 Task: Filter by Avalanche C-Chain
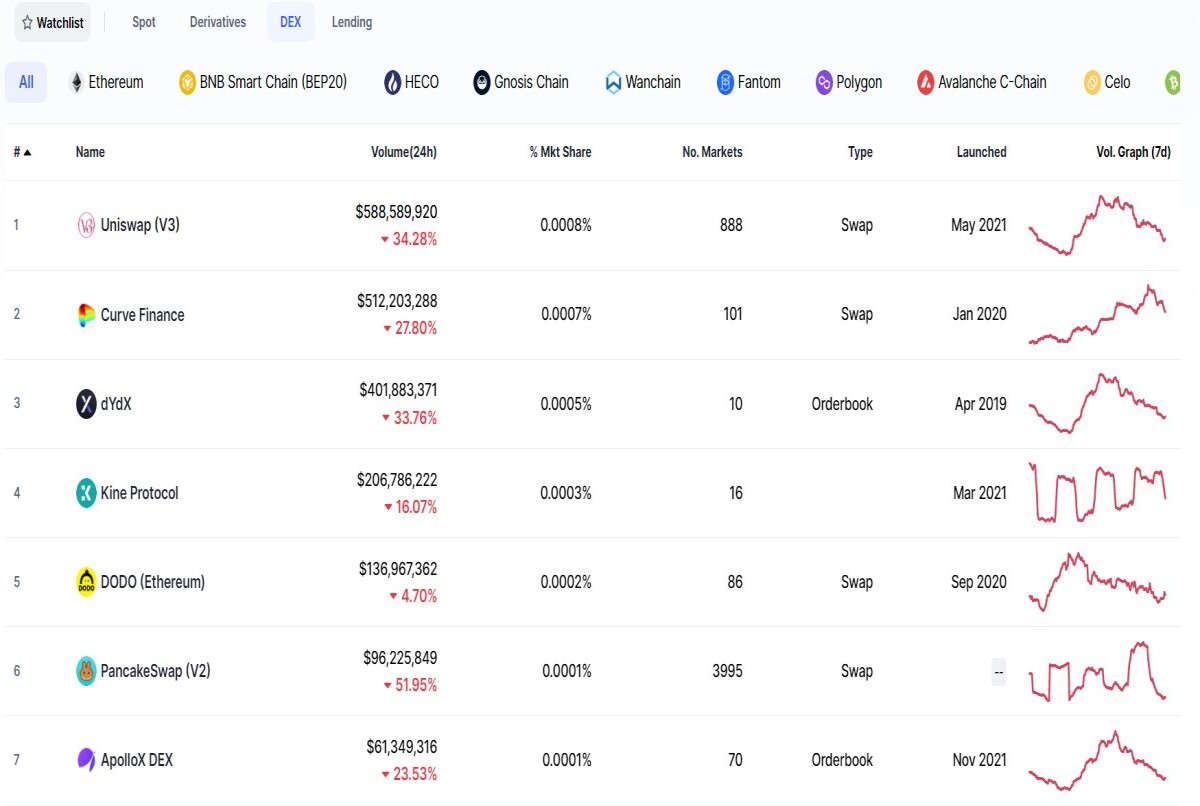tap(981, 82)
